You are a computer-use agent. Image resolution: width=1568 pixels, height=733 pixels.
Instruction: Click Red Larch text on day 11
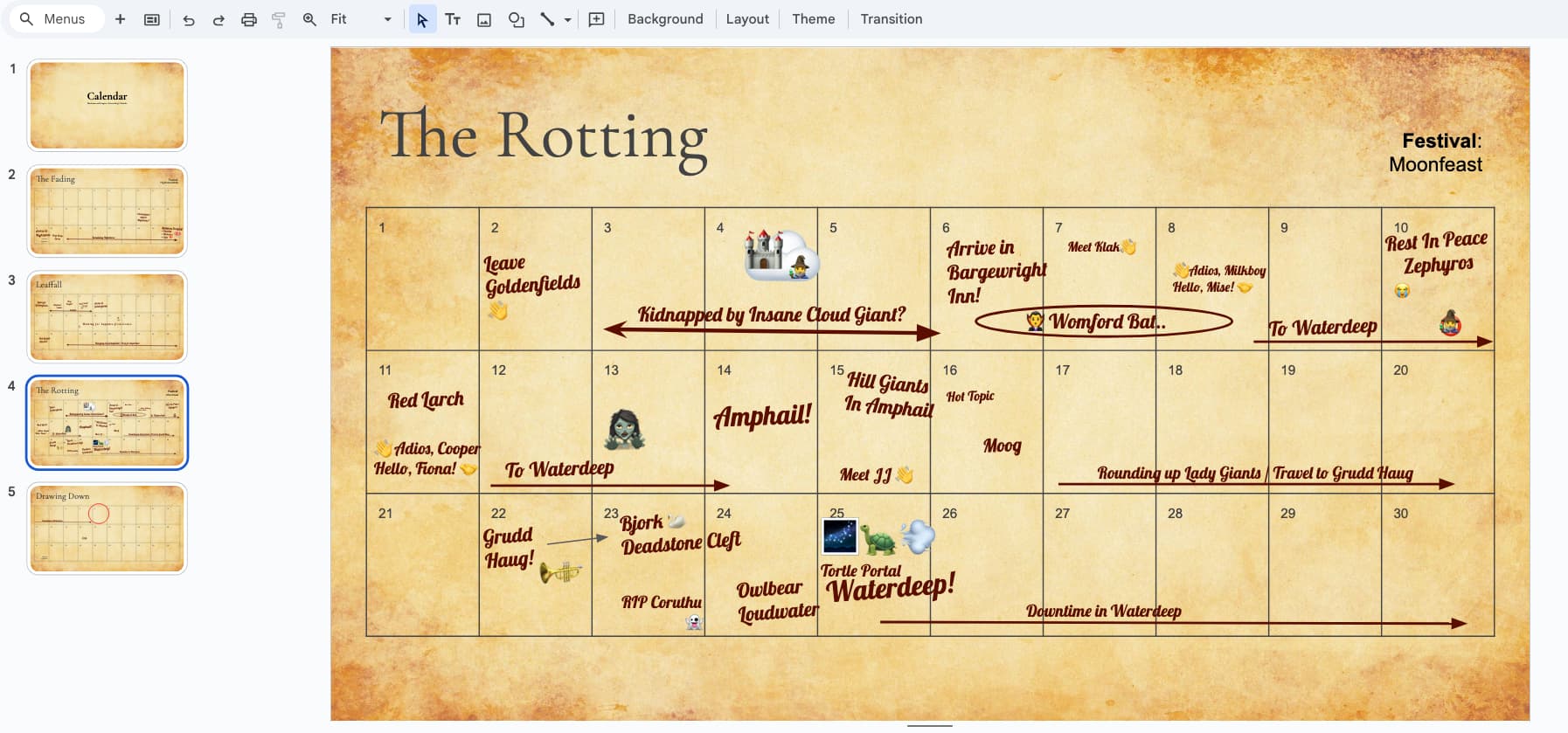coord(426,400)
